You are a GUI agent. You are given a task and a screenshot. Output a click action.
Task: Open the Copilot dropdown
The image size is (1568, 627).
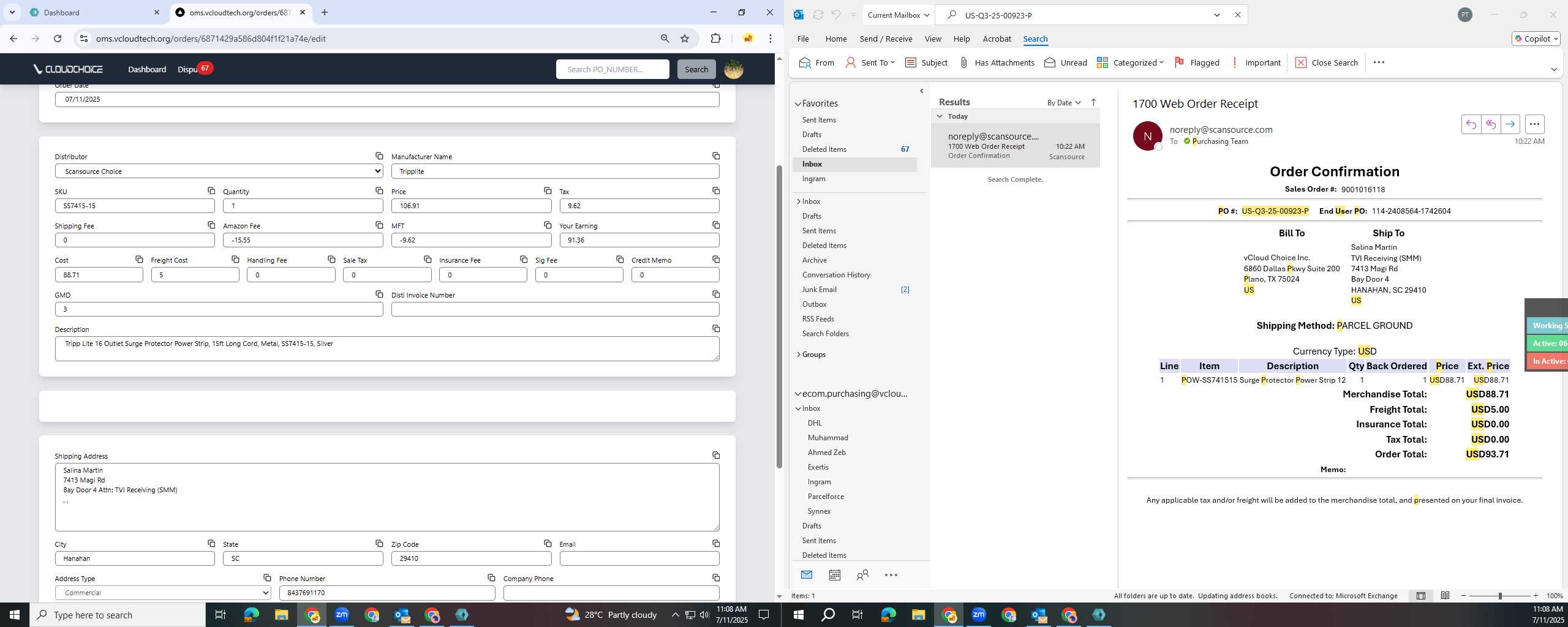[1536, 39]
